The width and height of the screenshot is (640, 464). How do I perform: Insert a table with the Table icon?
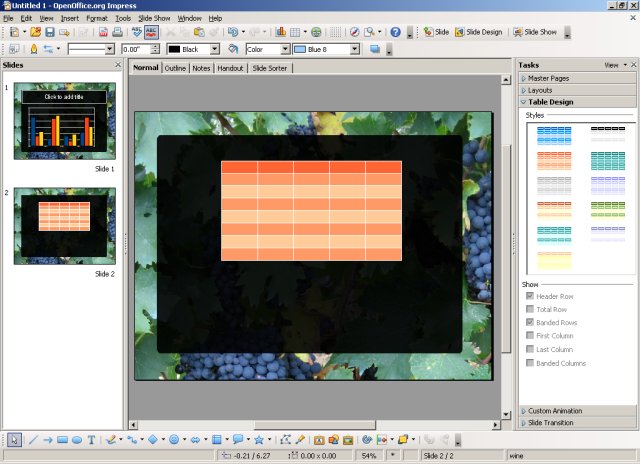click(295, 32)
